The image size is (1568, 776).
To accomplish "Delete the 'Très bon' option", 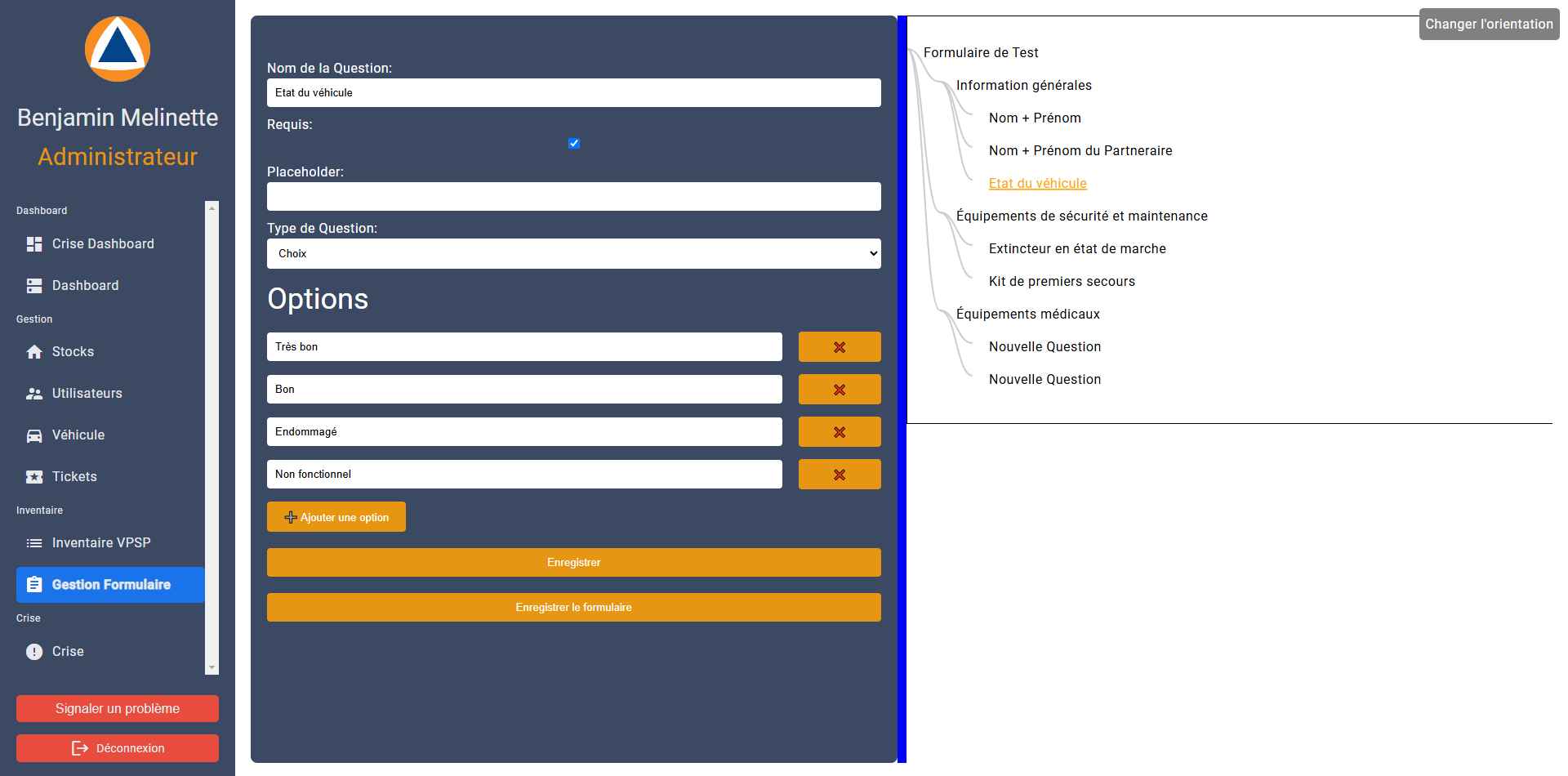I will [839, 347].
